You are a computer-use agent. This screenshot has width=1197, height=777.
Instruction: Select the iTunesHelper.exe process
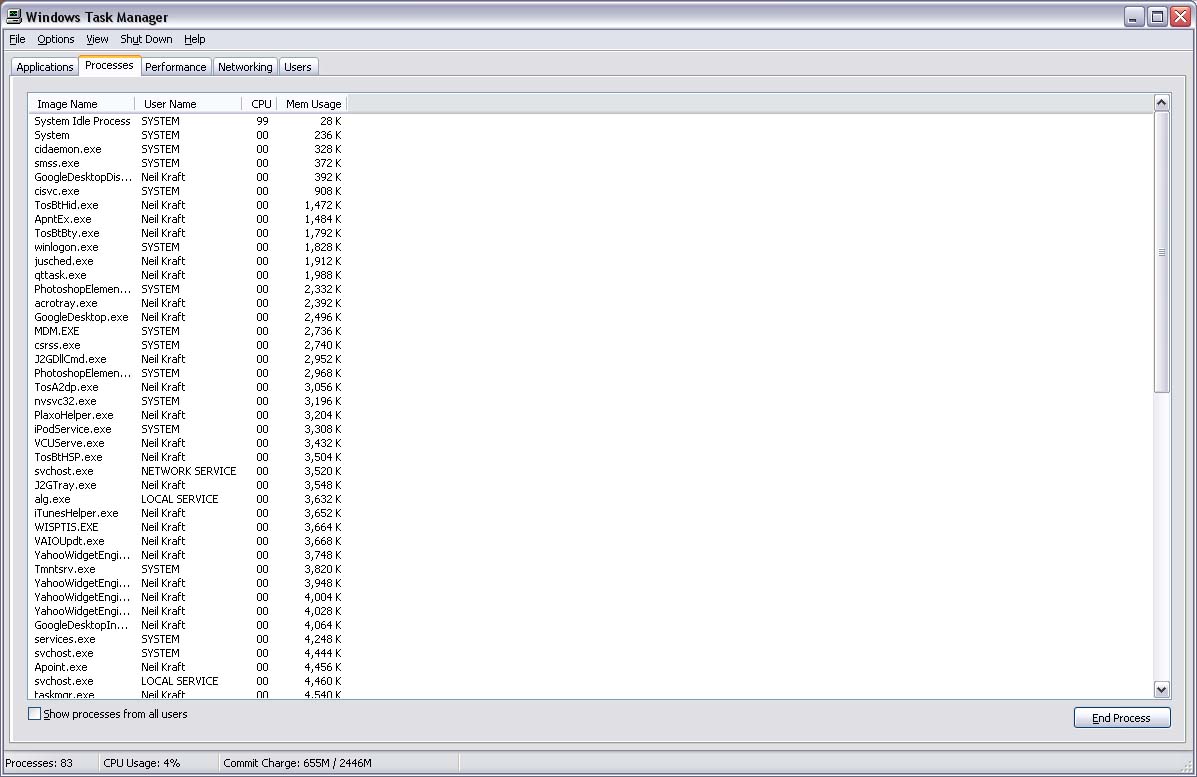tap(188, 513)
